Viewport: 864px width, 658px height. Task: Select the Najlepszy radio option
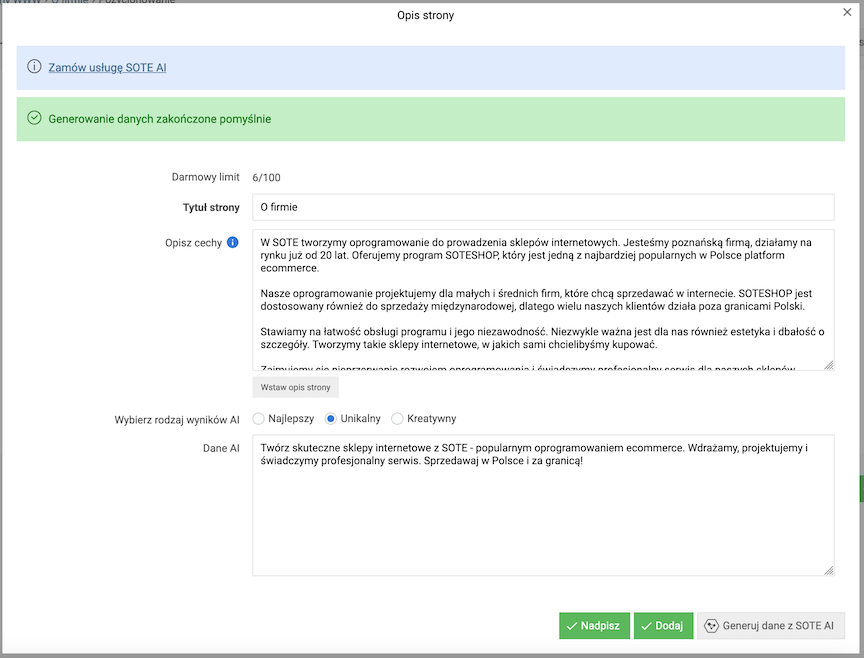click(x=258, y=419)
